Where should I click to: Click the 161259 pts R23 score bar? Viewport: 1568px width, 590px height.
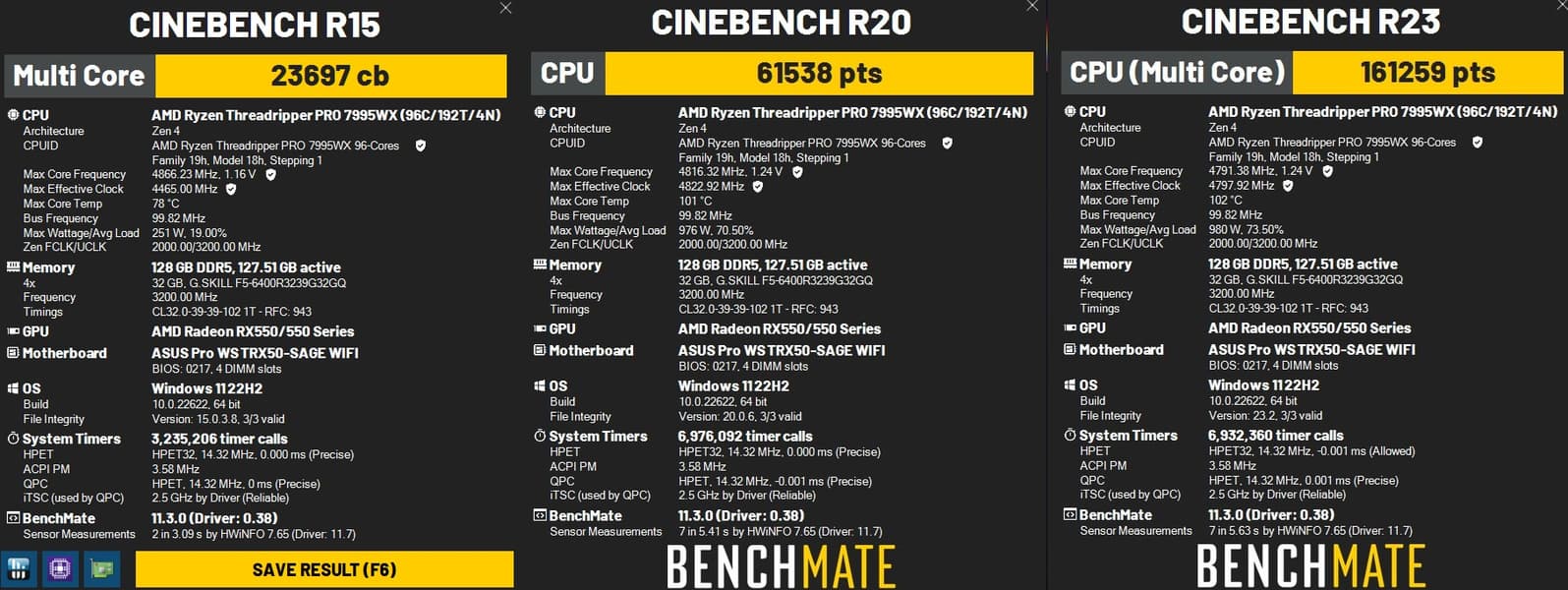click(x=1426, y=72)
